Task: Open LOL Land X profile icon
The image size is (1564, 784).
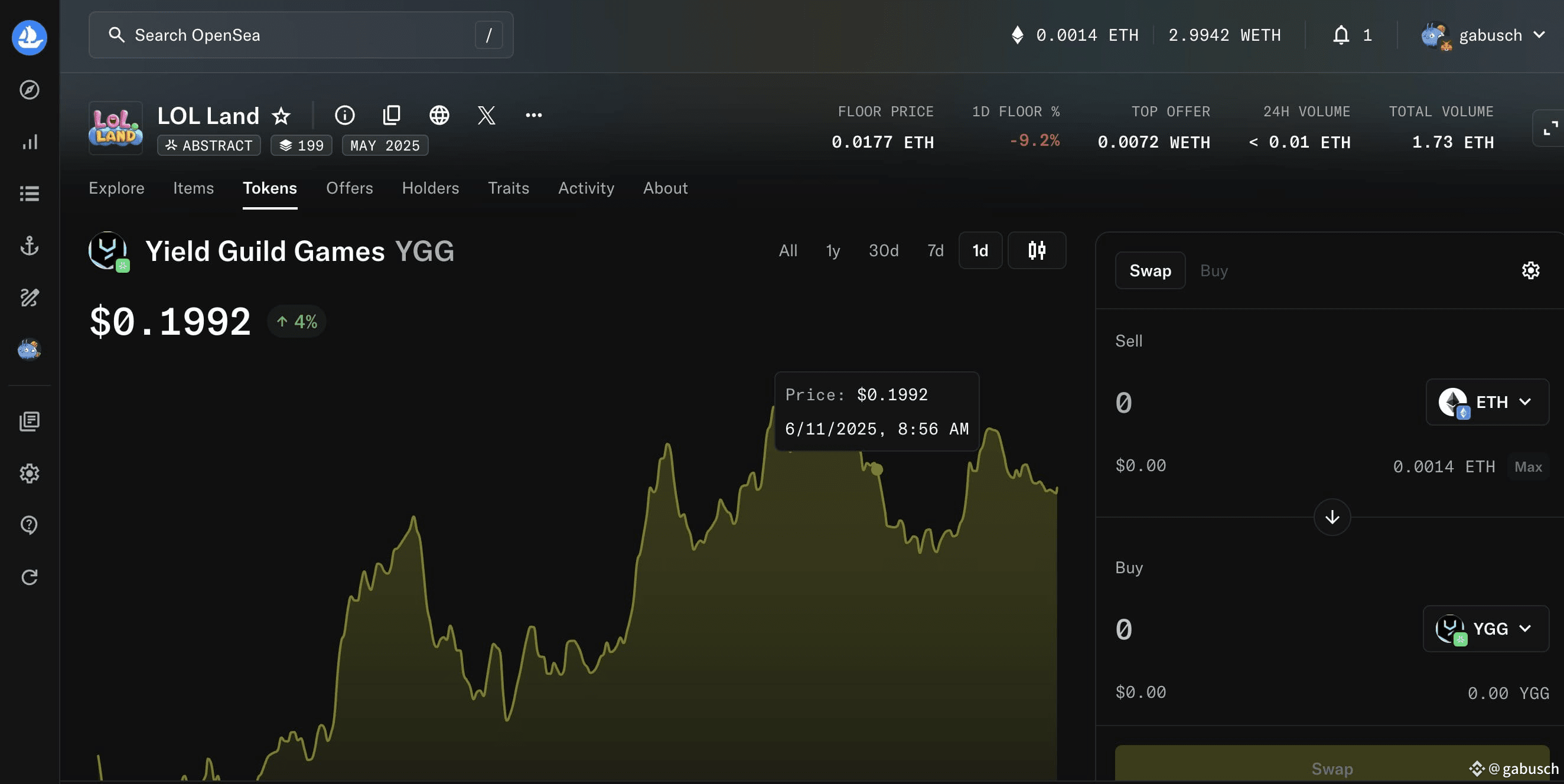Action: (x=486, y=115)
